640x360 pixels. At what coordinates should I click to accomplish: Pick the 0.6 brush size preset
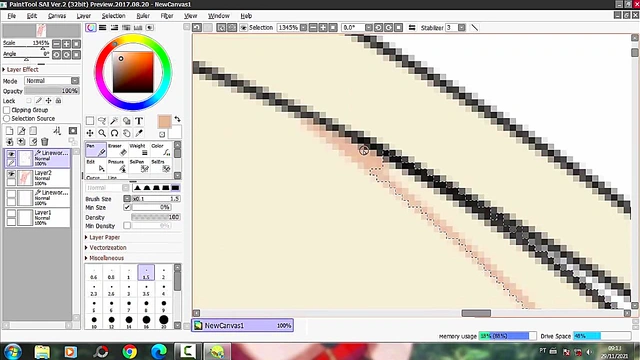(94, 273)
